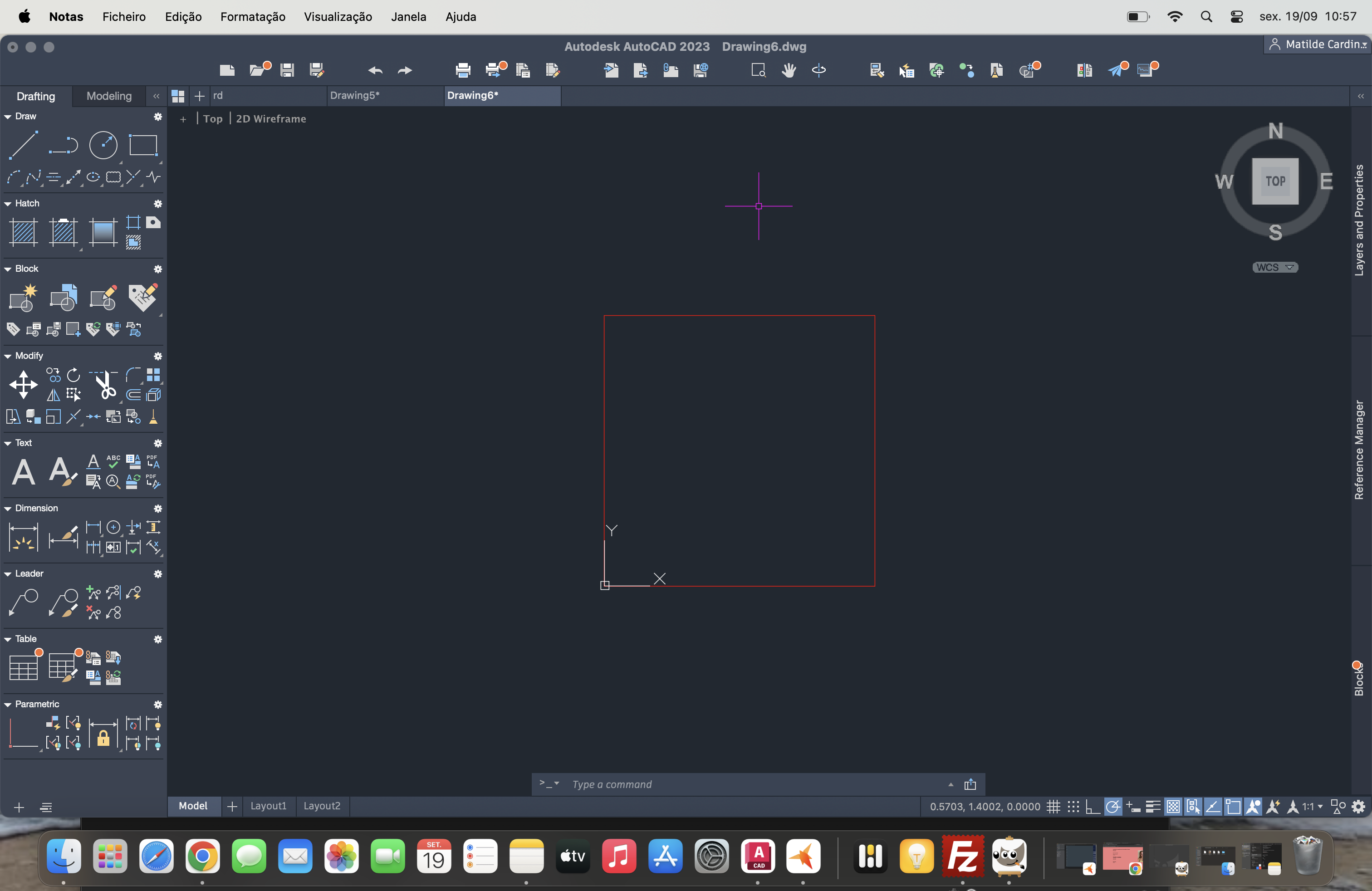Select the Rectangle draw tool
The image size is (1372, 891).
[143, 145]
